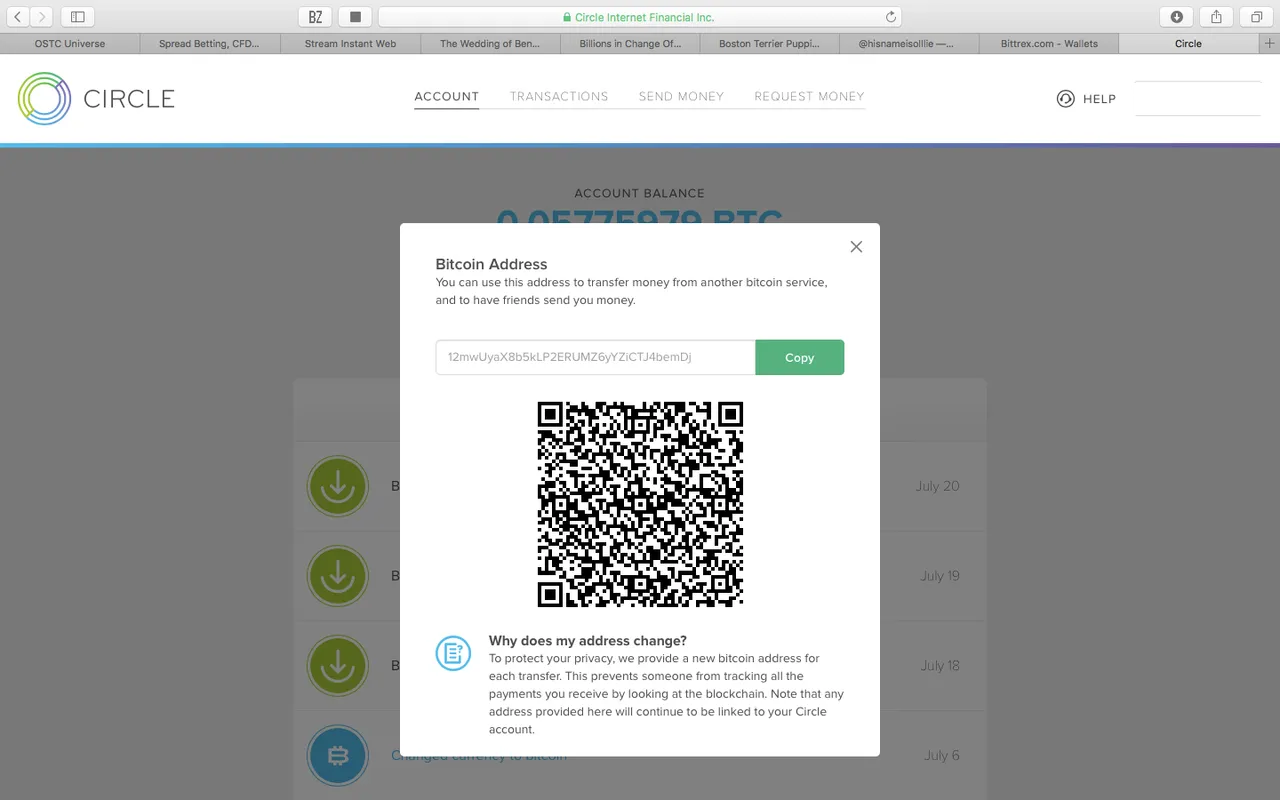Reload the page with the refresh icon
The height and width of the screenshot is (800, 1280).
point(891,17)
